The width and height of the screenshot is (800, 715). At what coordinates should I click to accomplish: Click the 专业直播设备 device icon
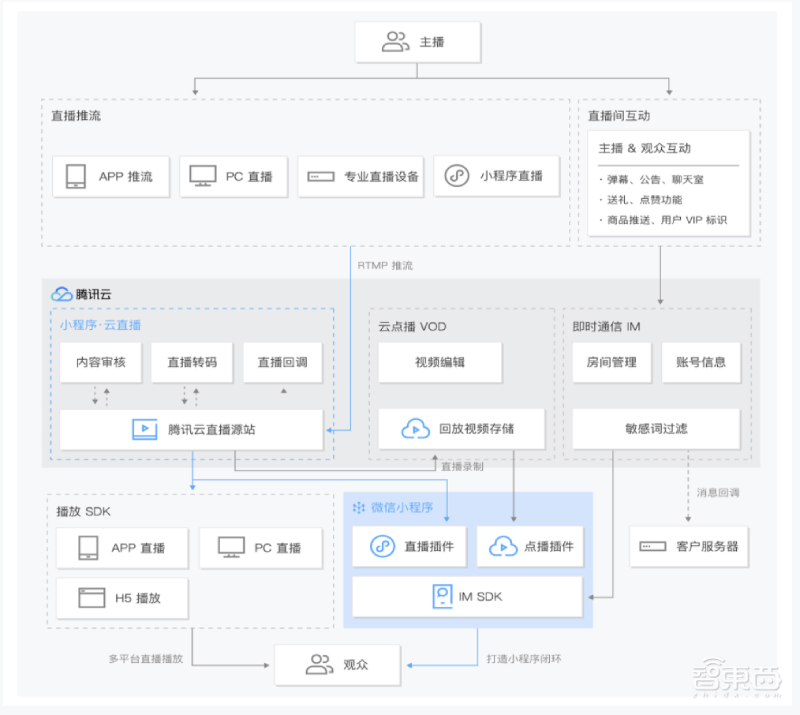click(x=320, y=177)
